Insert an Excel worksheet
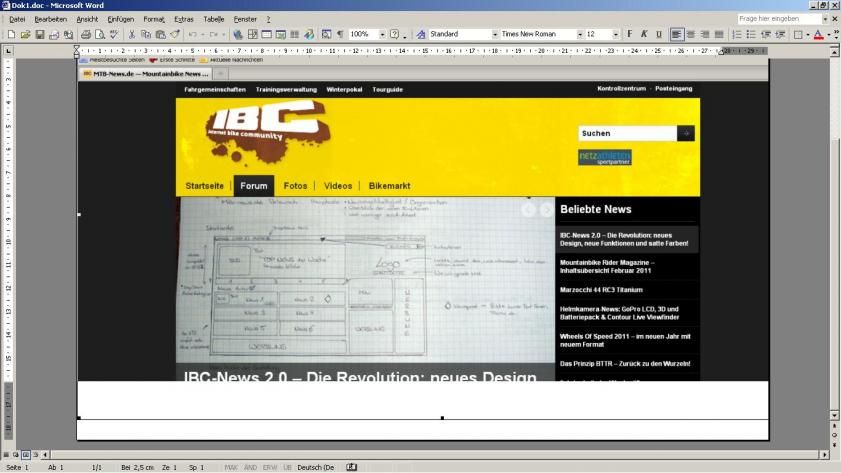 click(281, 34)
